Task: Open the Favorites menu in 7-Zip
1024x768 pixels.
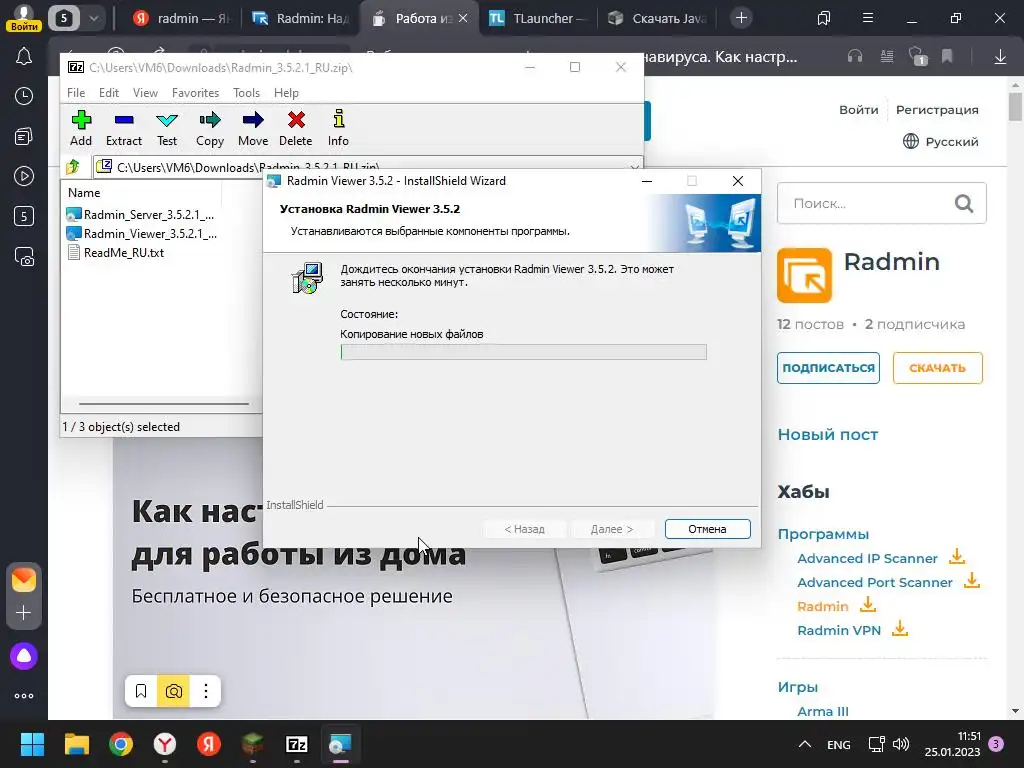Action: tap(195, 93)
